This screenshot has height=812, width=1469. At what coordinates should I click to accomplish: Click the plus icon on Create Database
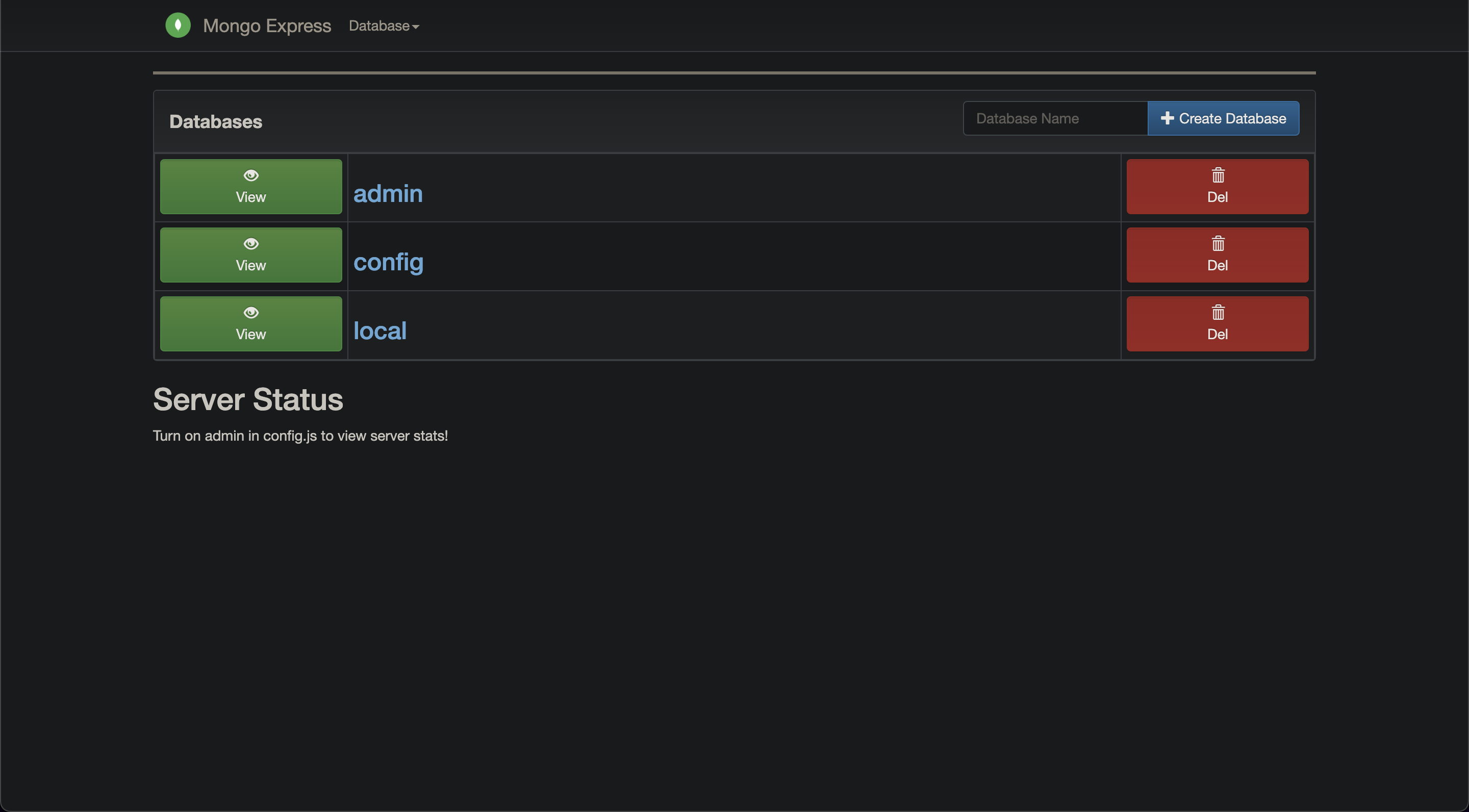[1167, 118]
